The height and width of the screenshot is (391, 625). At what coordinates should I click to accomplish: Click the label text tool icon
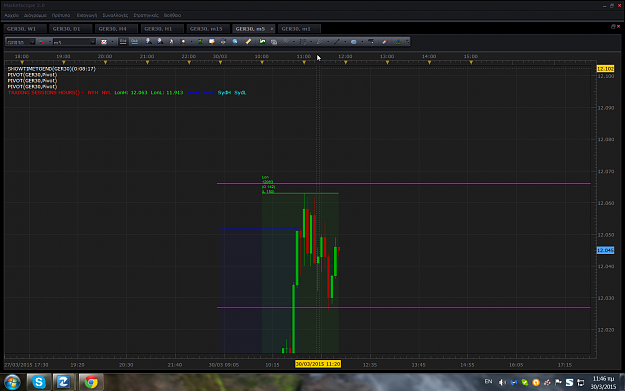371,41
